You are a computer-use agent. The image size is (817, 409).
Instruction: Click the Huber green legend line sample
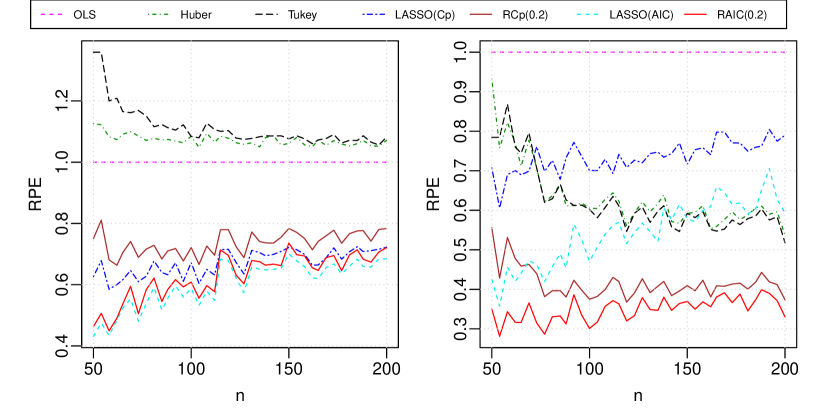(161, 15)
